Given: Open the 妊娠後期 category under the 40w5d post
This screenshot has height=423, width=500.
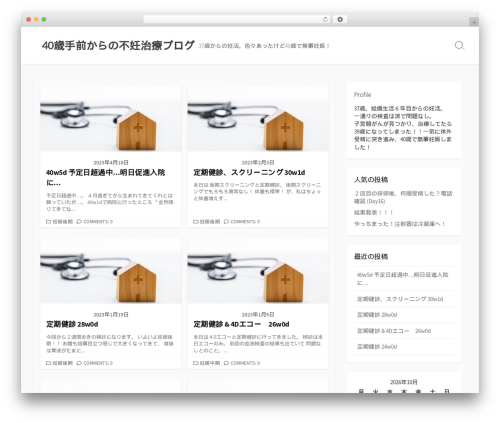Looking at the screenshot, I should tap(63, 222).
